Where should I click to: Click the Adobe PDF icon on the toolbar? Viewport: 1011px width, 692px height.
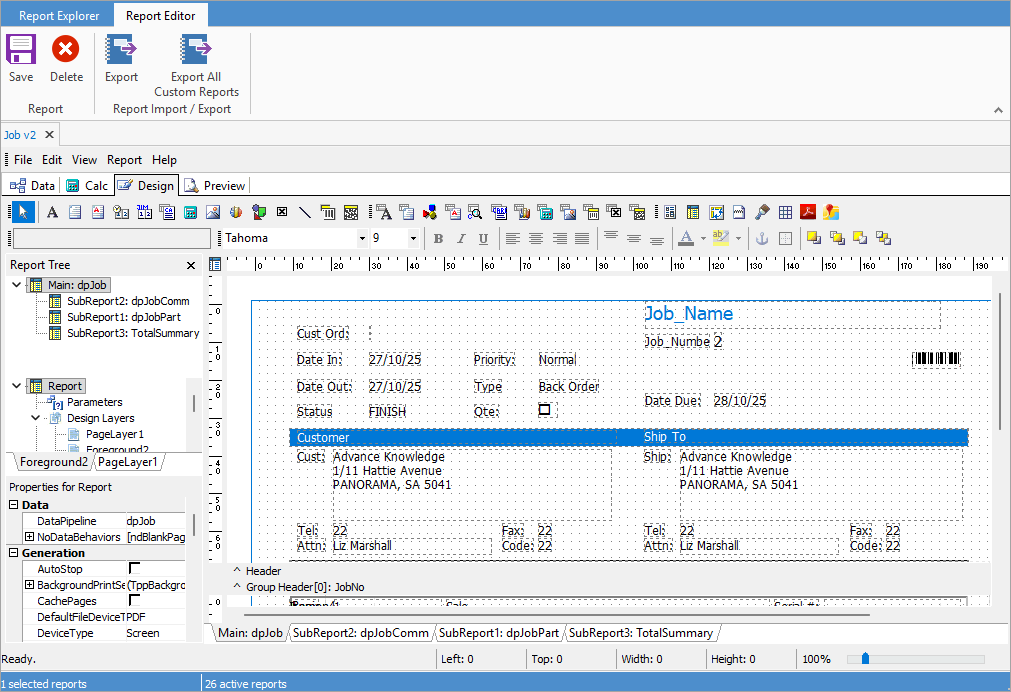(808, 211)
